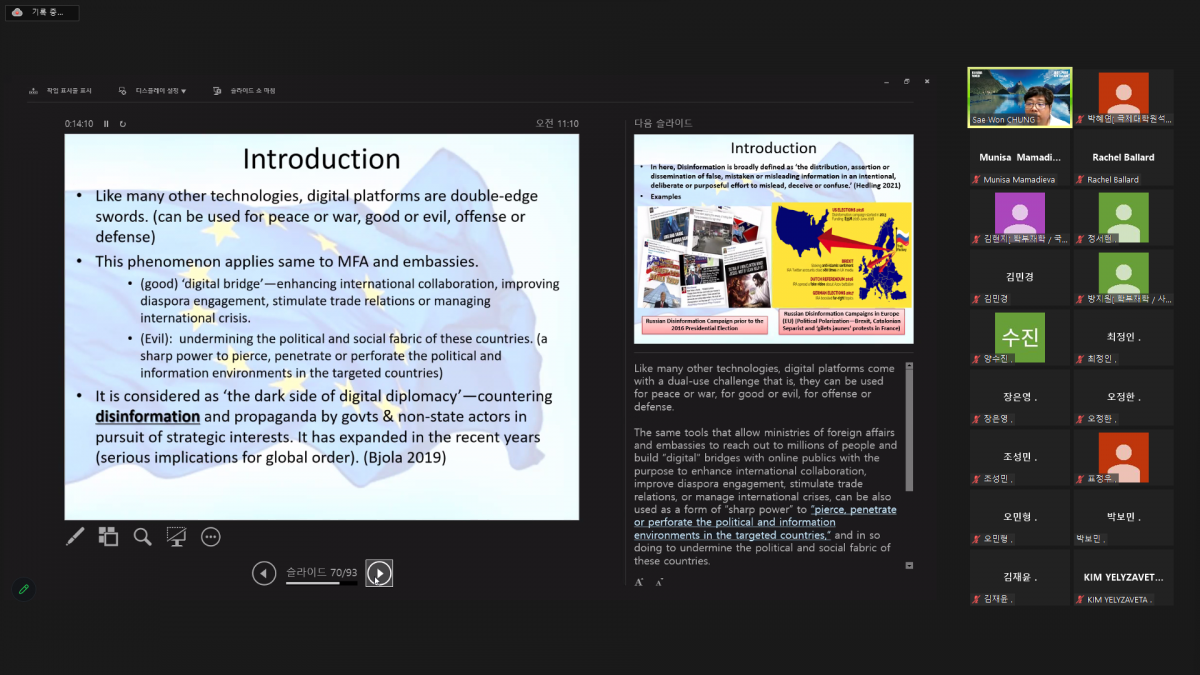Image resolution: width=1200 pixels, height=675 pixels.
Task: Click the green annotation pencil icon
Action: [24, 589]
